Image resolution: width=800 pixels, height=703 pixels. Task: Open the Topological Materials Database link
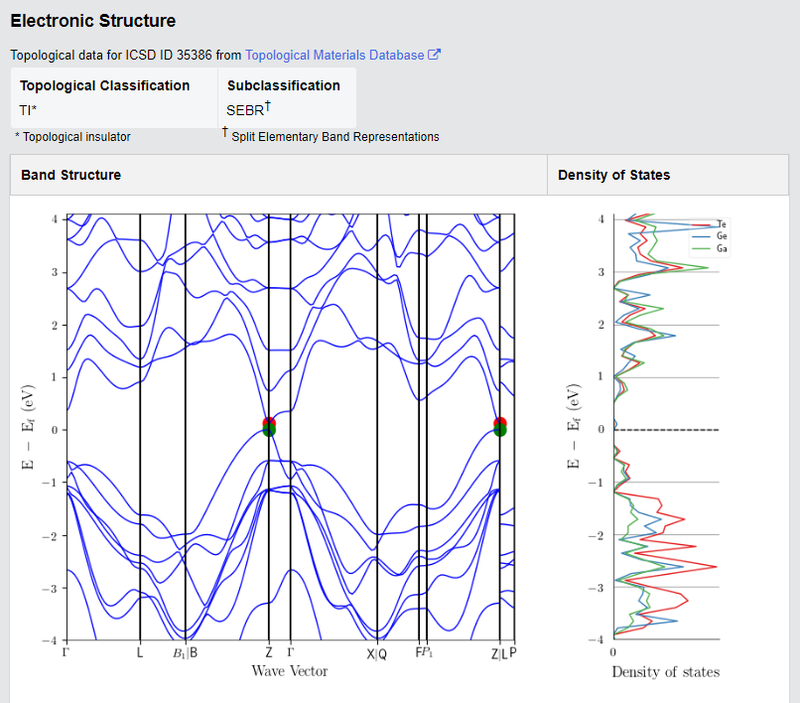[x=334, y=55]
